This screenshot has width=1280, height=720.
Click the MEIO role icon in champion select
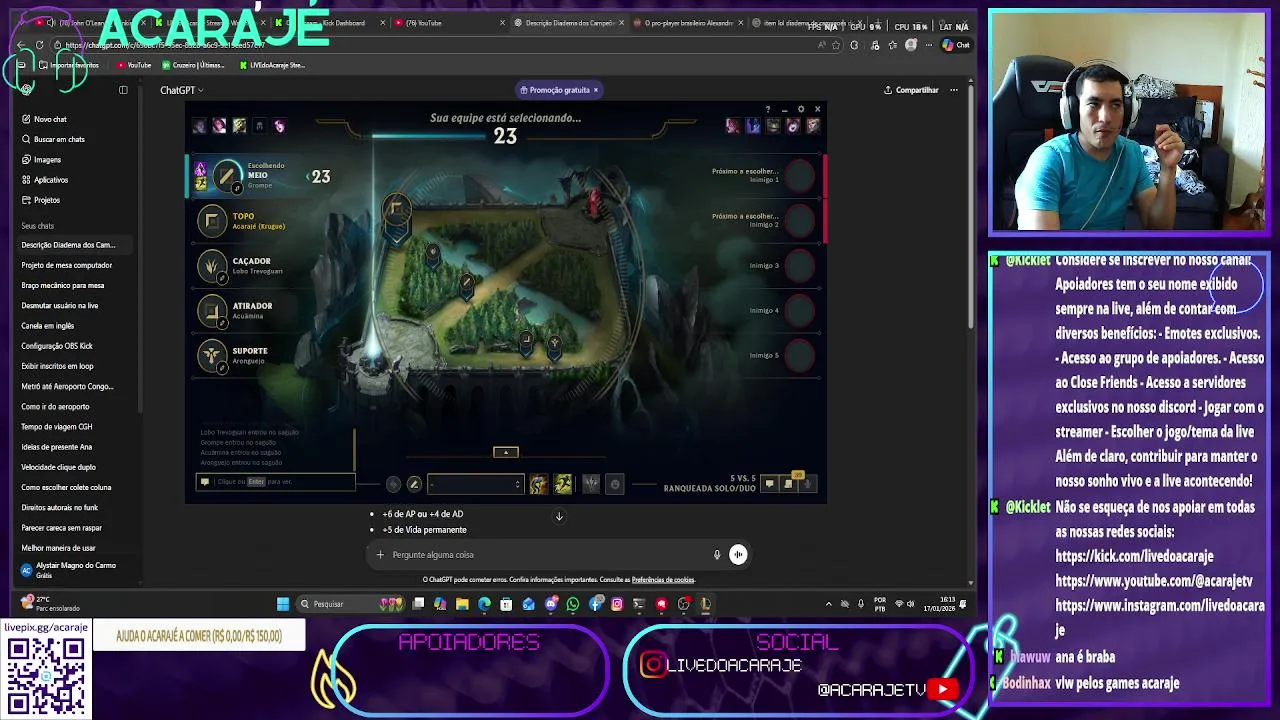[x=228, y=176]
